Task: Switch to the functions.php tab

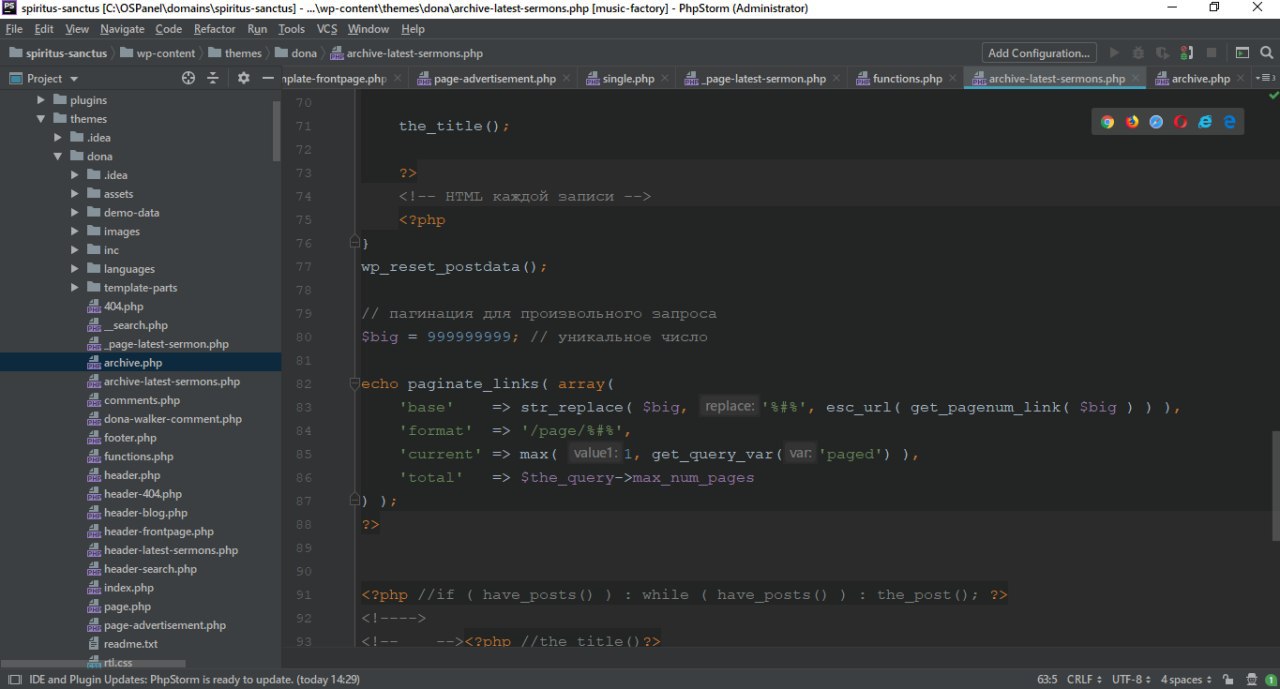Action: click(x=907, y=78)
